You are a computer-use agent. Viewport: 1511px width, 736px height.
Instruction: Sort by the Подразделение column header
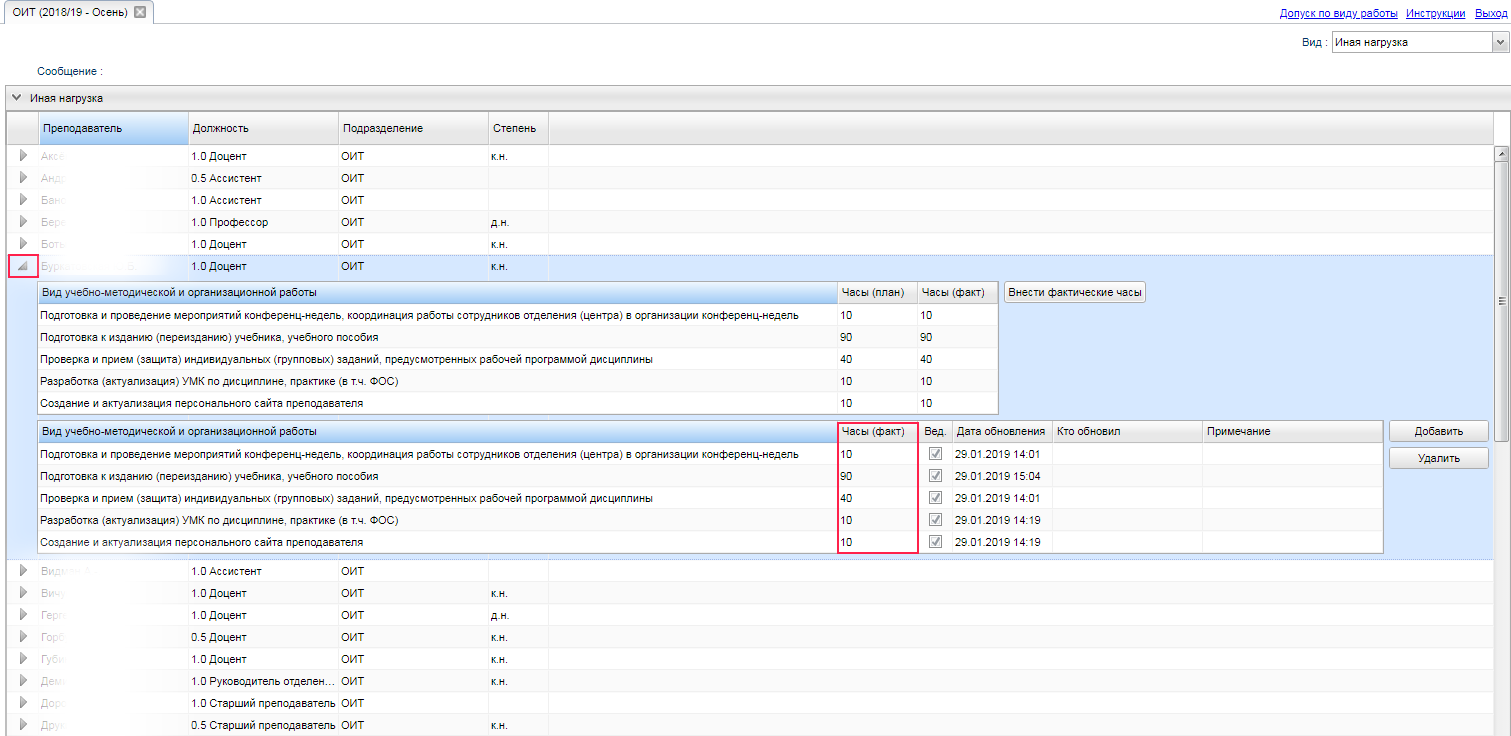(413, 128)
